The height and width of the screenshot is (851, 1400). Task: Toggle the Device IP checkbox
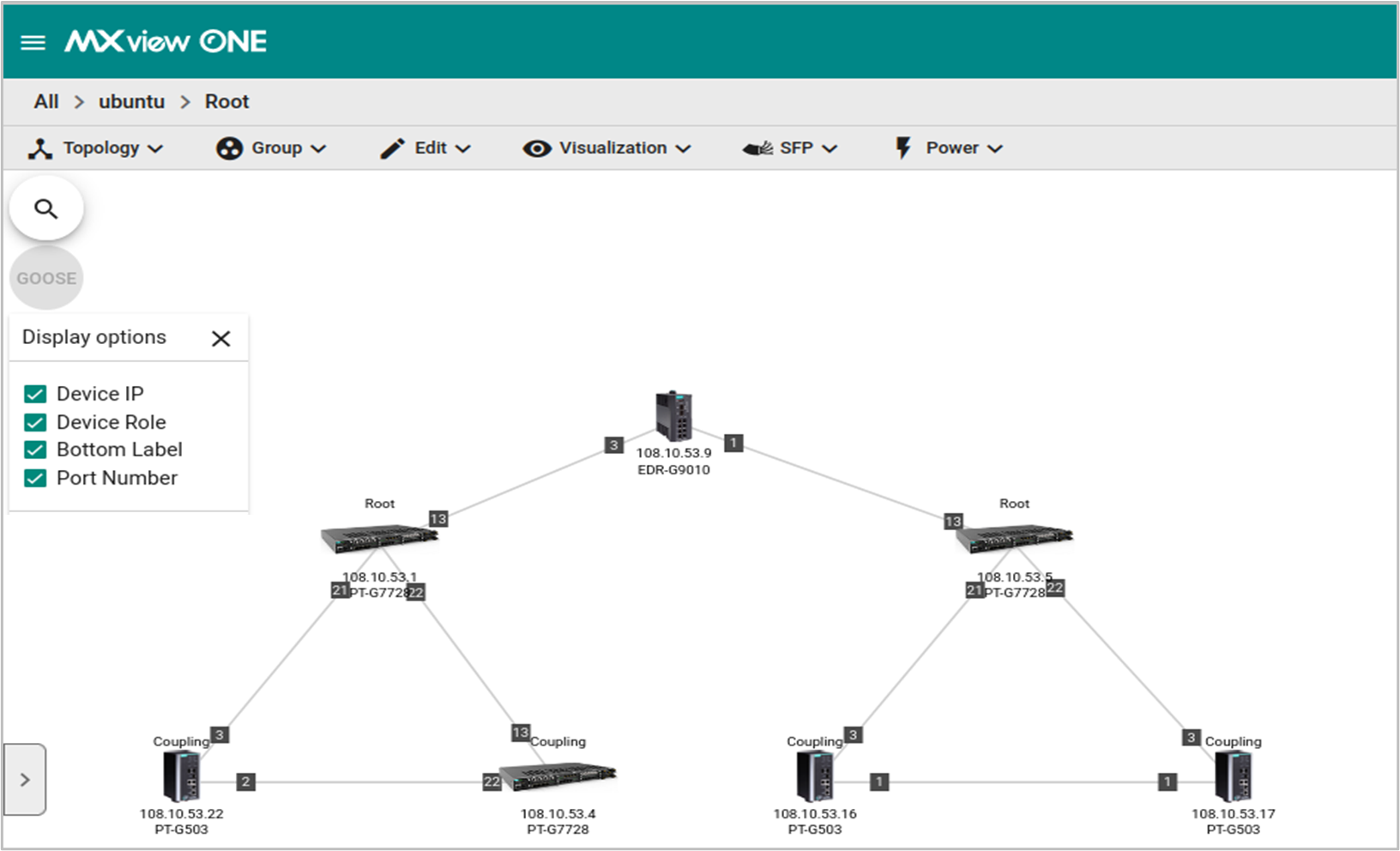pyautogui.click(x=35, y=394)
